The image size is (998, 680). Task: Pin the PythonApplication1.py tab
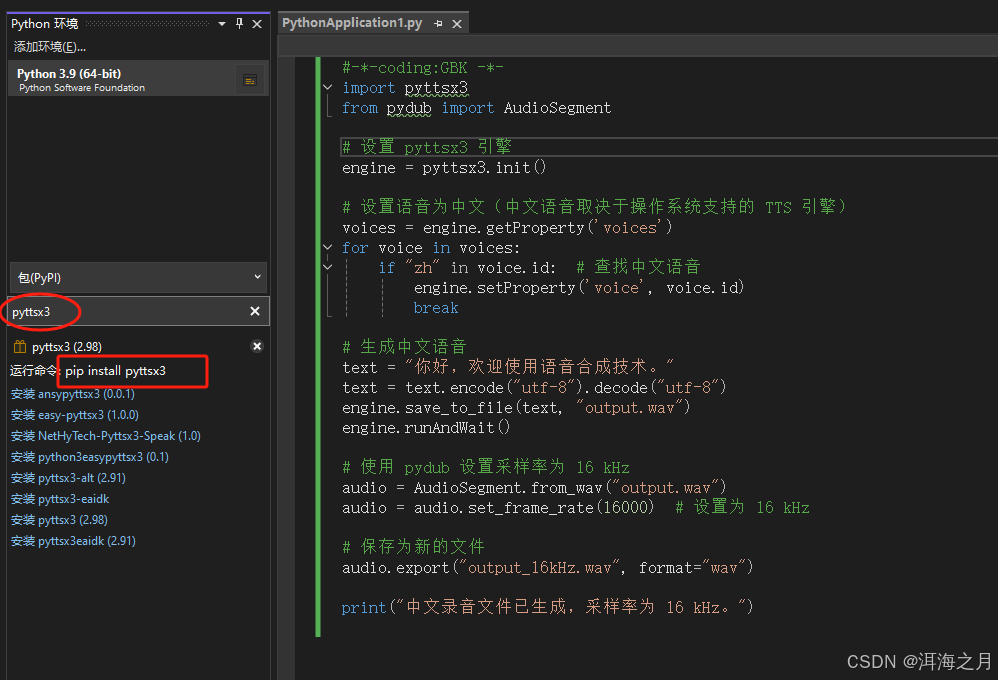point(437,21)
